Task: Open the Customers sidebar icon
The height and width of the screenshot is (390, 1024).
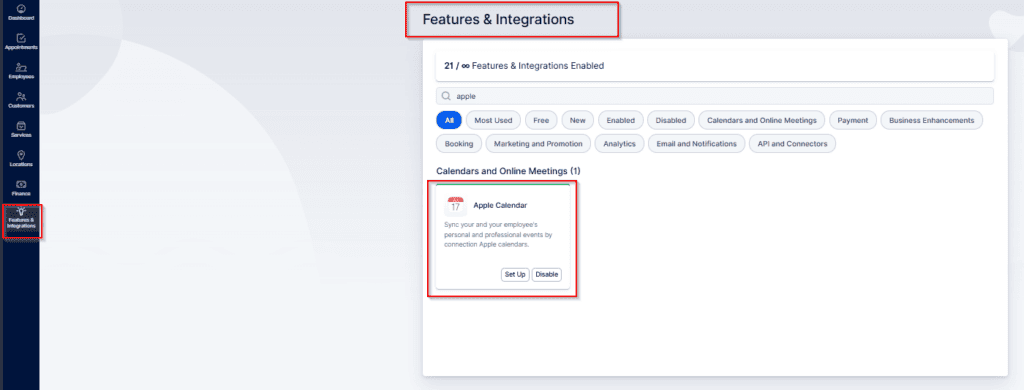Action: (x=21, y=100)
